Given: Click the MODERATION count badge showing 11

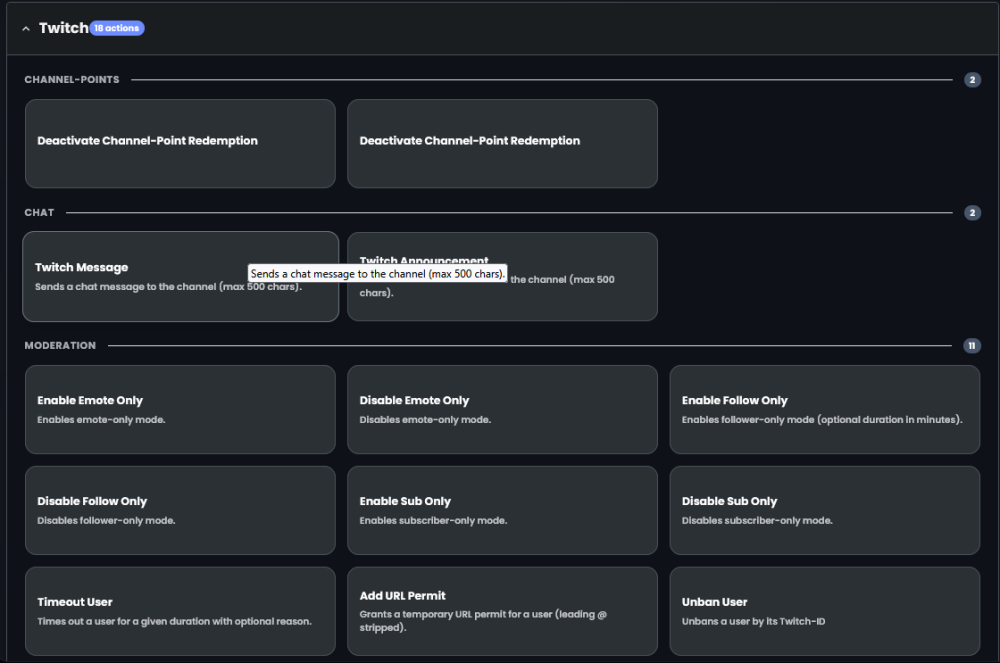Looking at the screenshot, I should point(972,346).
